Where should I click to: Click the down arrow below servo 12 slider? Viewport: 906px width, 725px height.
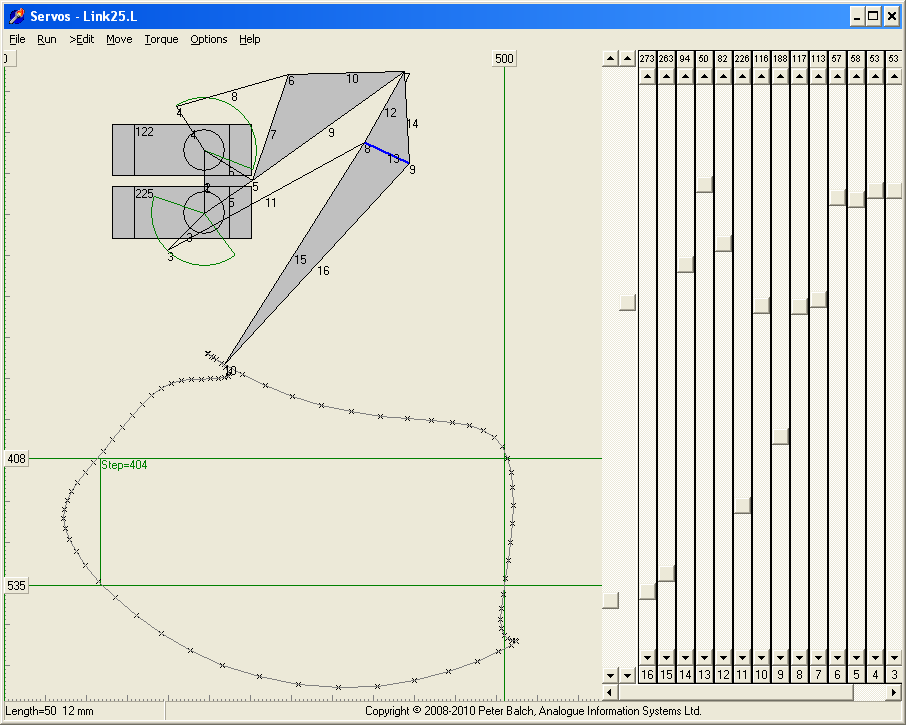pyautogui.click(x=722, y=658)
